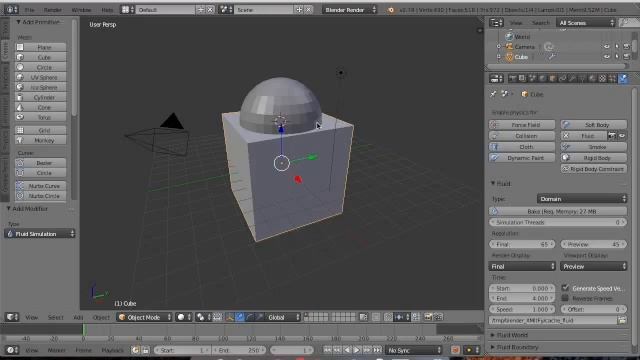The width and height of the screenshot is (640, 360).
Task: Toggle Fluid render camera icon
Action: click(612, 136)
